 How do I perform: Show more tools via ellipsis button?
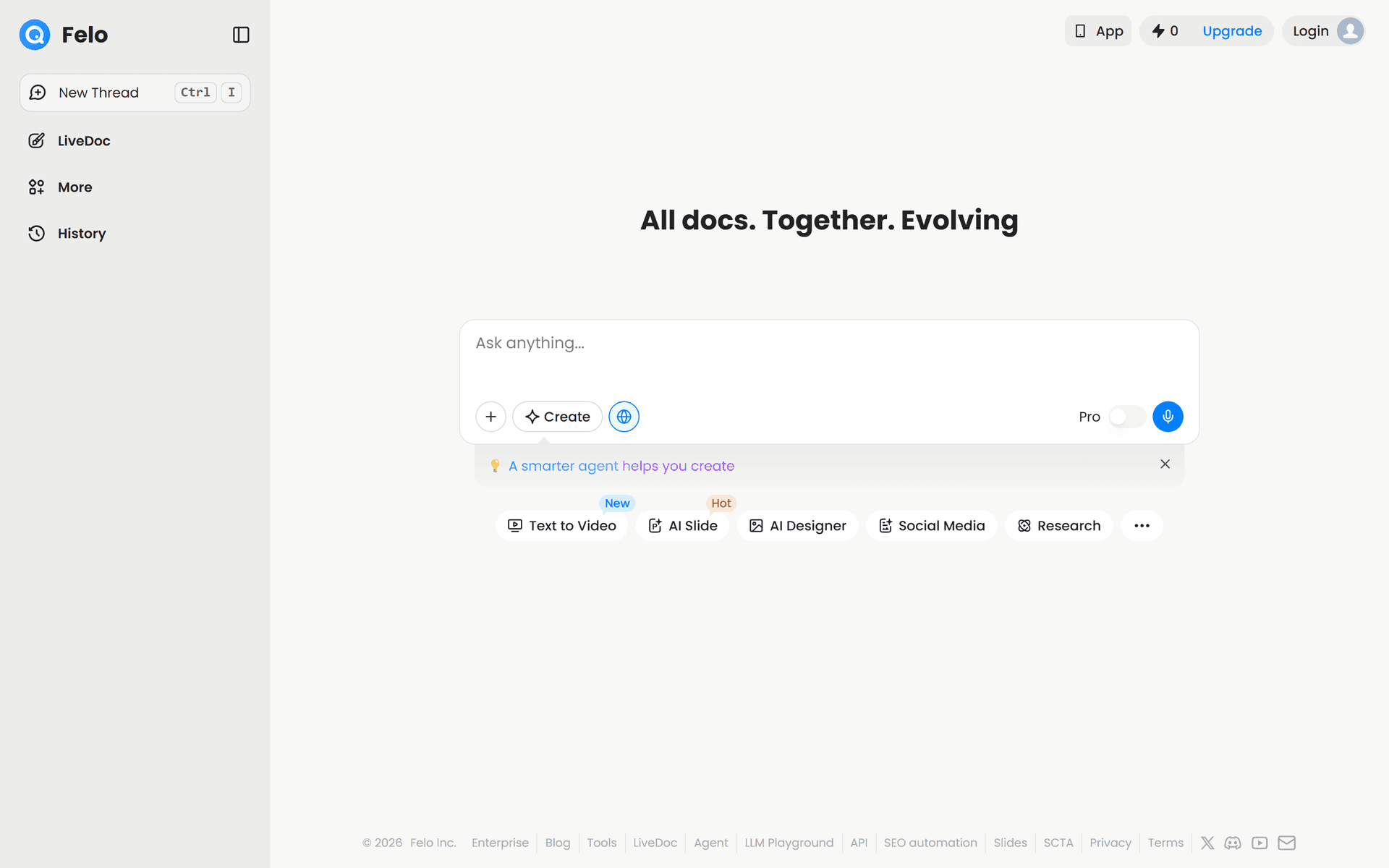(1142, 526)
